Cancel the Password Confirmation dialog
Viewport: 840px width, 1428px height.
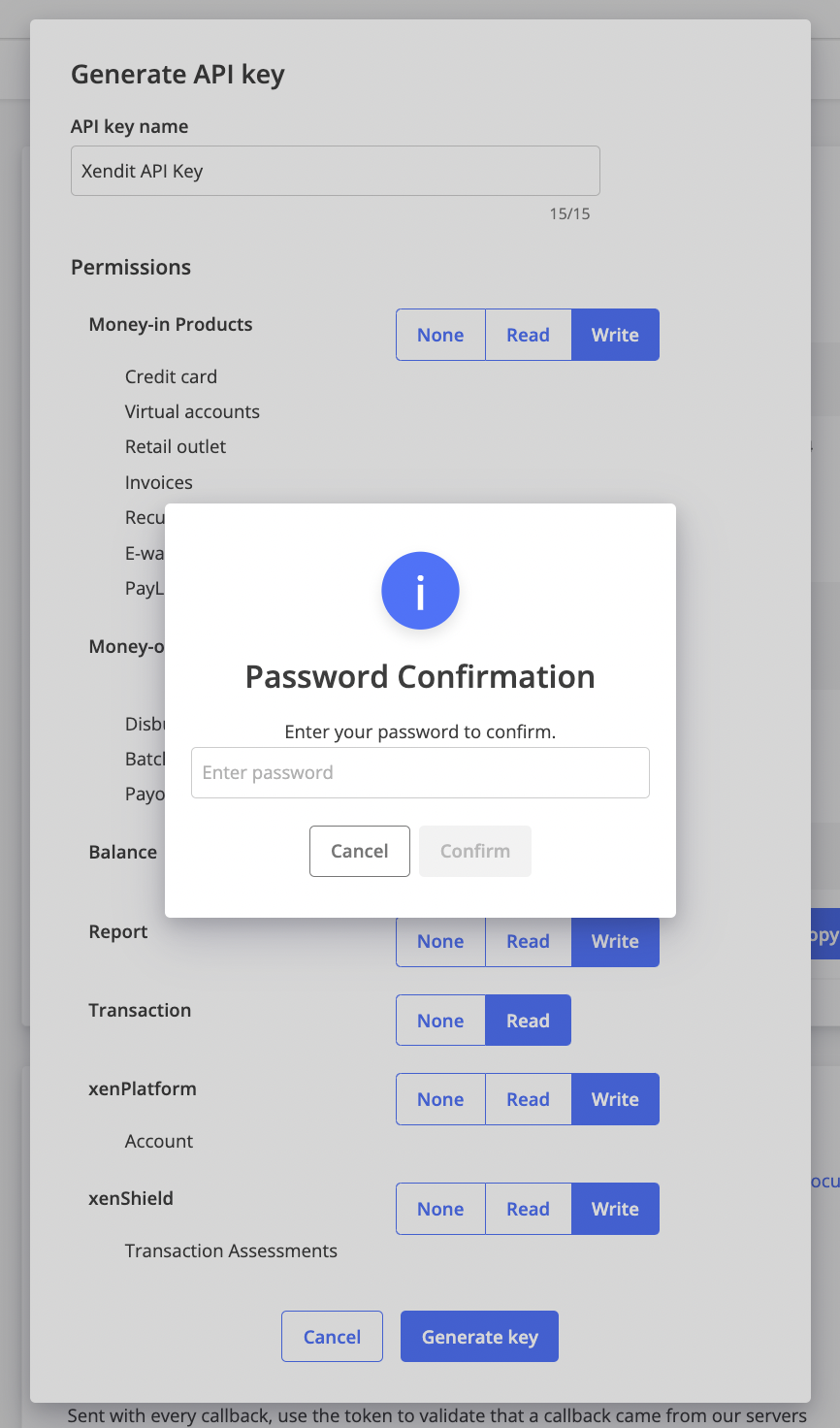click(x=360, y=851)
